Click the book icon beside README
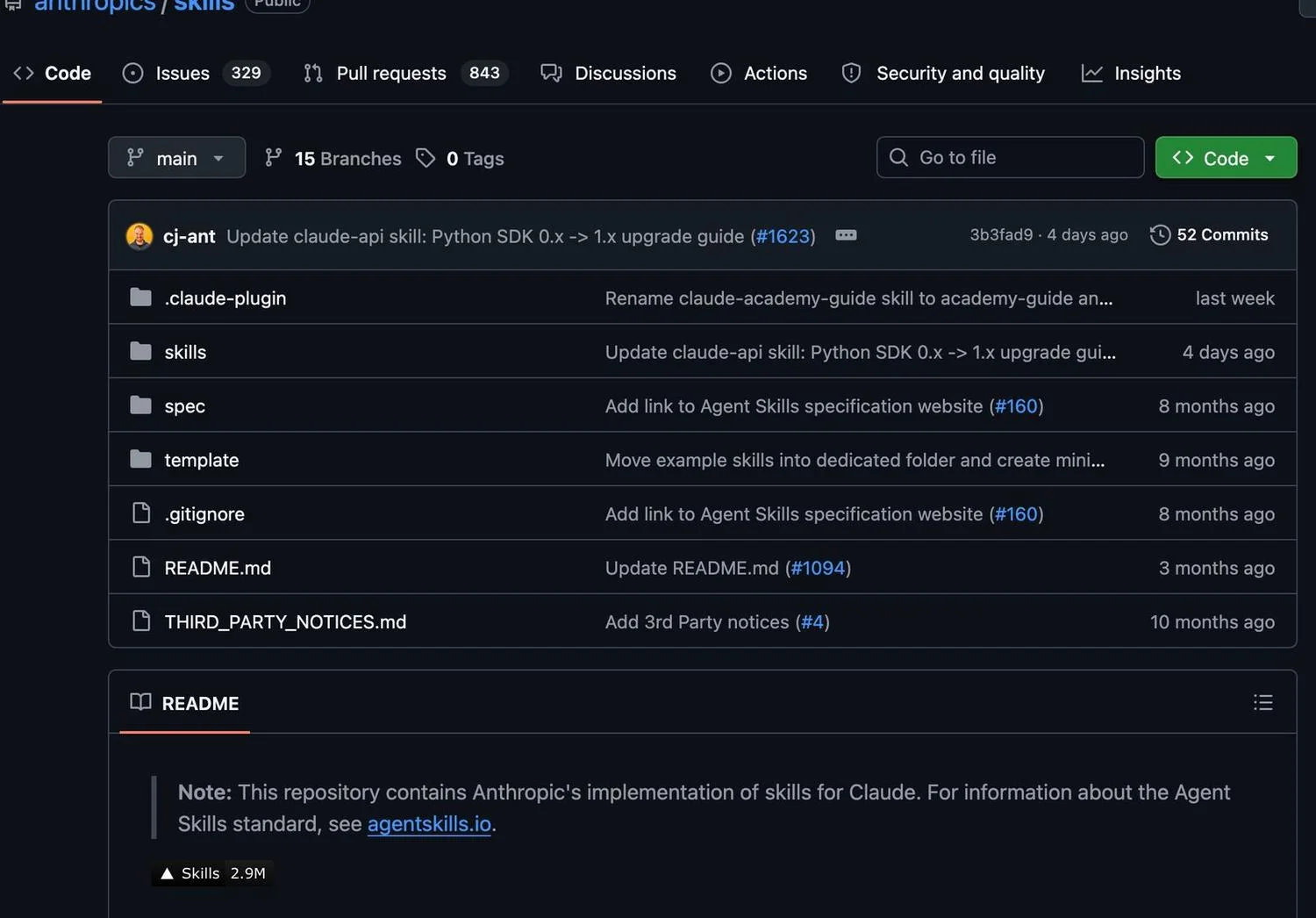The height and width of the screenshot is (918, 1316). pos(140,702)
